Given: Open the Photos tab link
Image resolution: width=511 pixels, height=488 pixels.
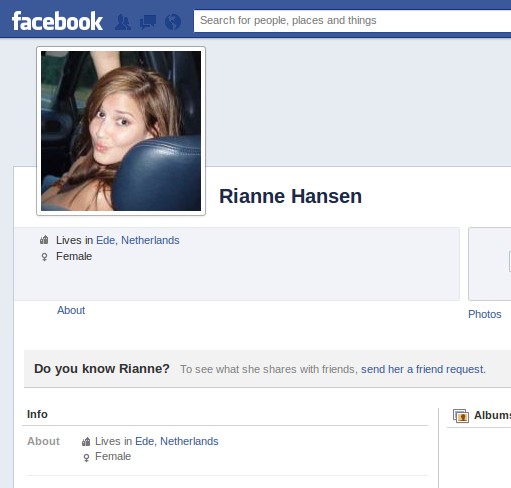Looking at the screenshot, I should pos(485,314).
